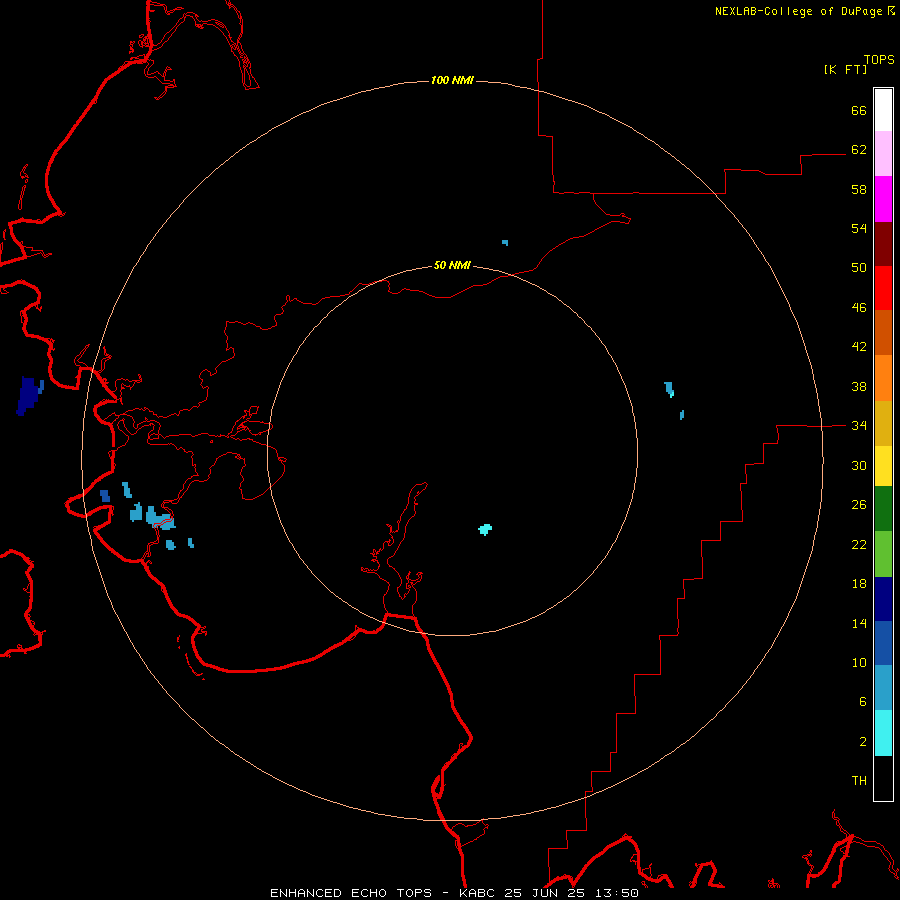
Task: Click the light pink legend swatch
Action: (x=883, y=154)
